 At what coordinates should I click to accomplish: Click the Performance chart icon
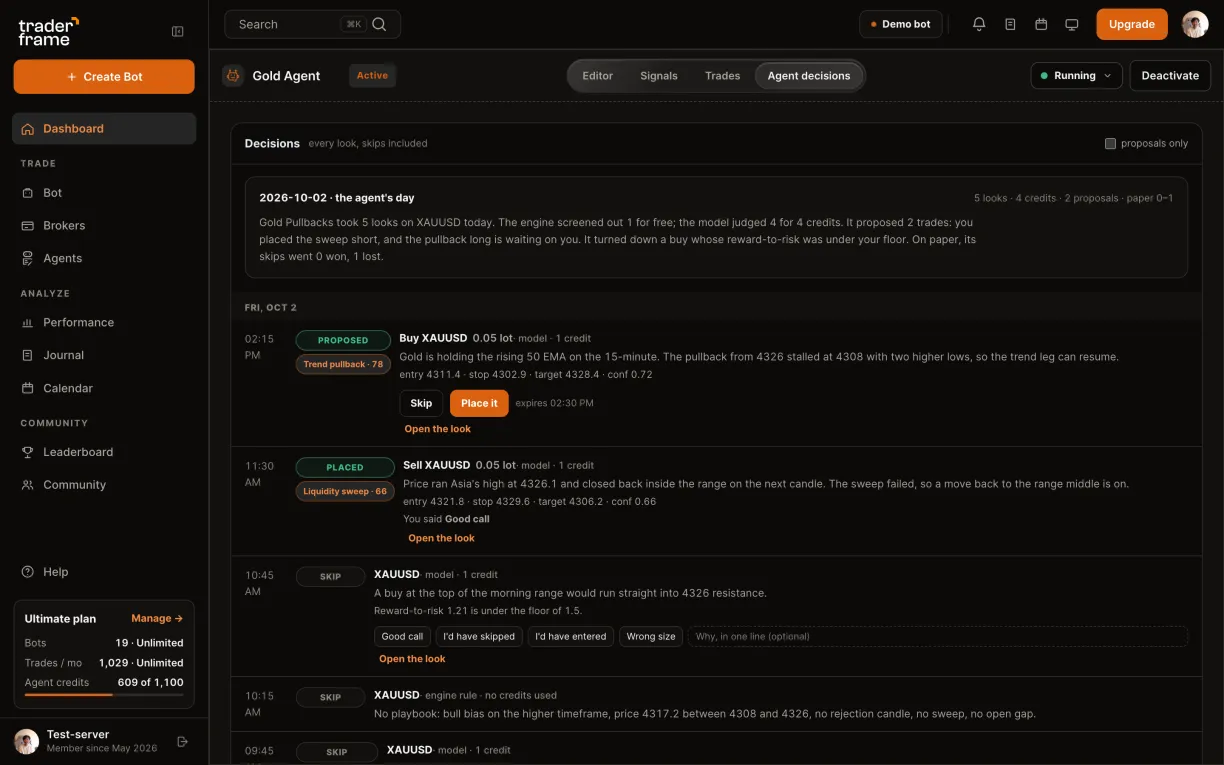pyautogui.click(x=28, y=323)
